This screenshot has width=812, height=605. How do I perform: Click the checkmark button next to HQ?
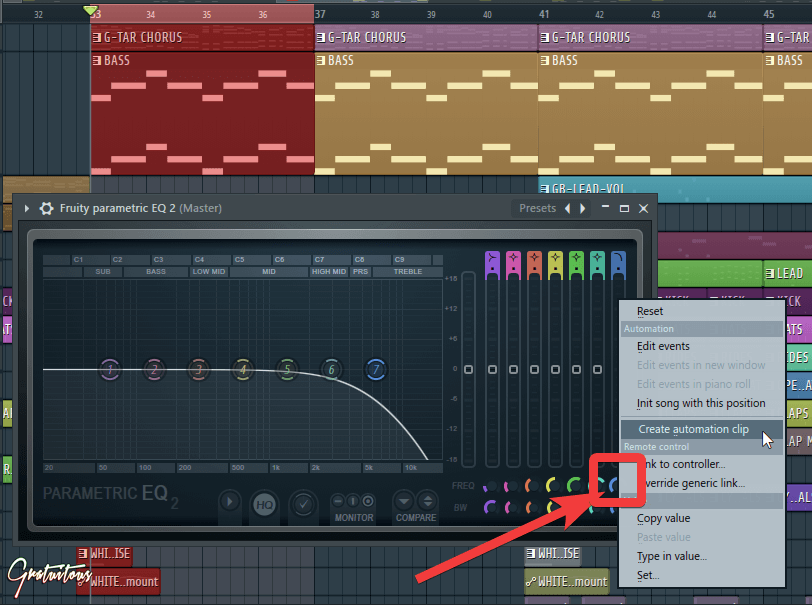(x=303, y=505)
